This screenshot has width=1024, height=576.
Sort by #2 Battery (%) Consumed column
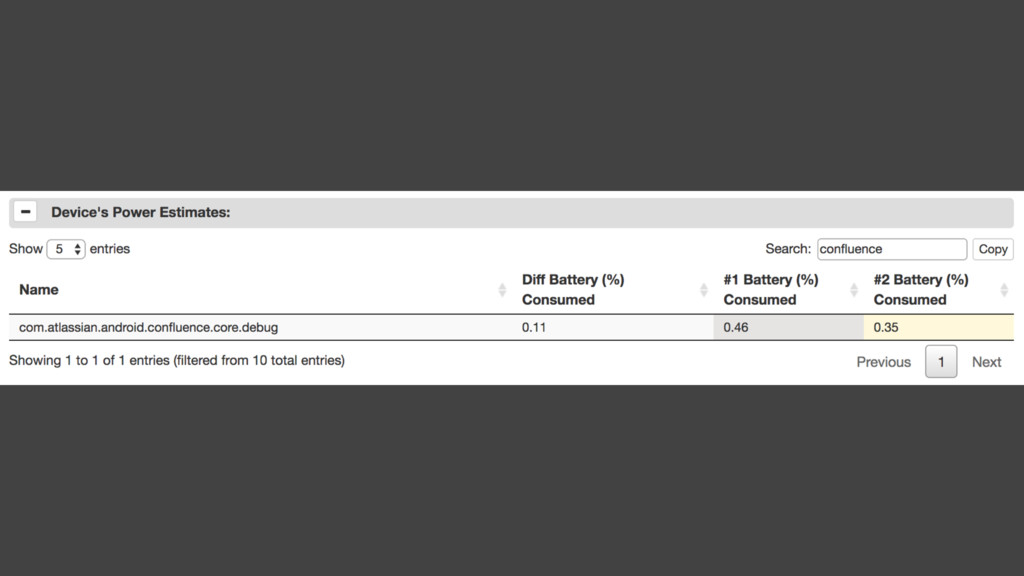click(939, 290)
